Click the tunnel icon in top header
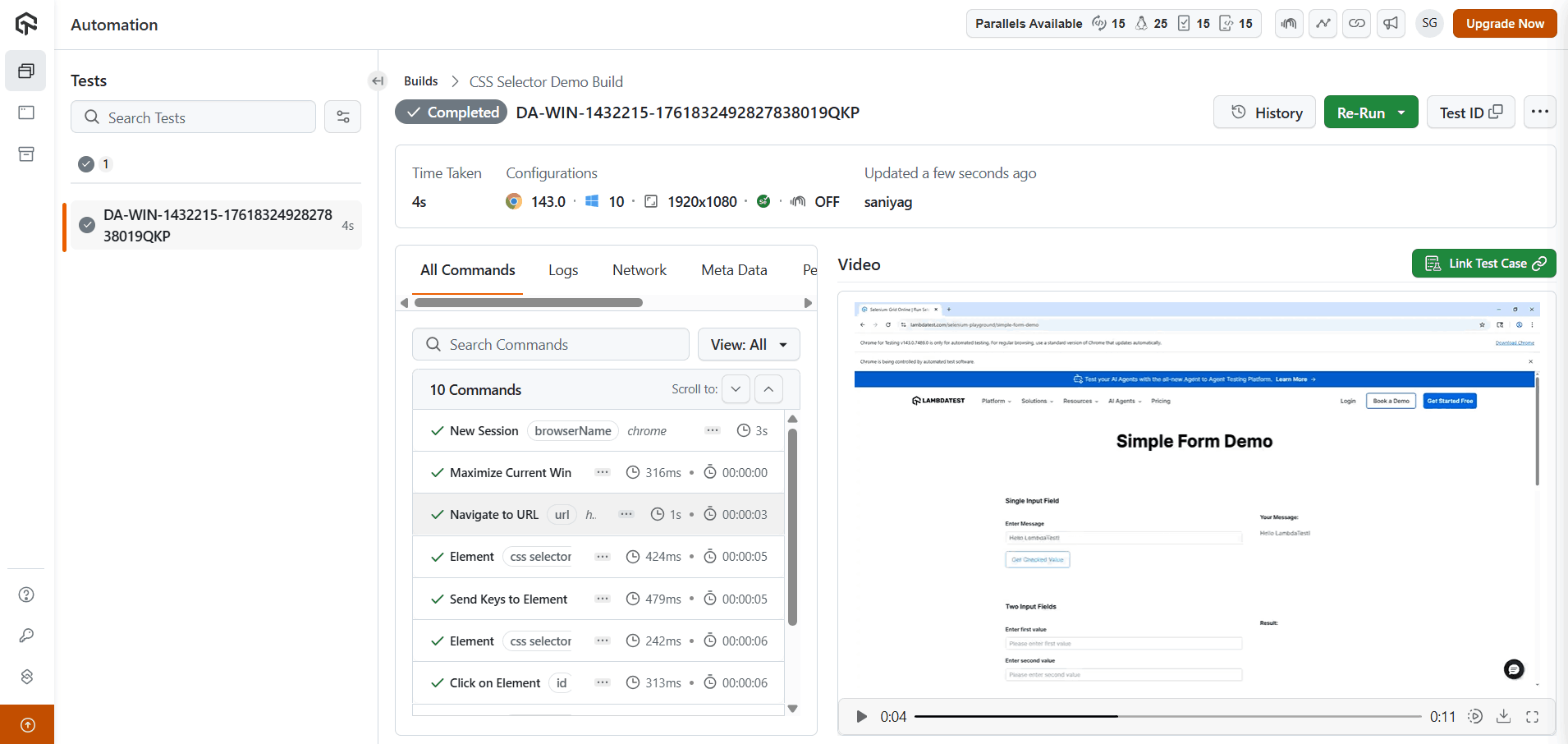1568x744 pixels. coord(1290,24)
